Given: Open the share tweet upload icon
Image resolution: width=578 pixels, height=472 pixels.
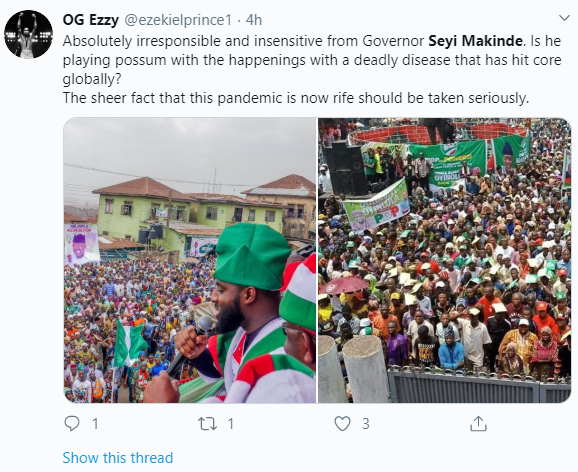Looking at the screenshot, I should [x=478, y=424].
